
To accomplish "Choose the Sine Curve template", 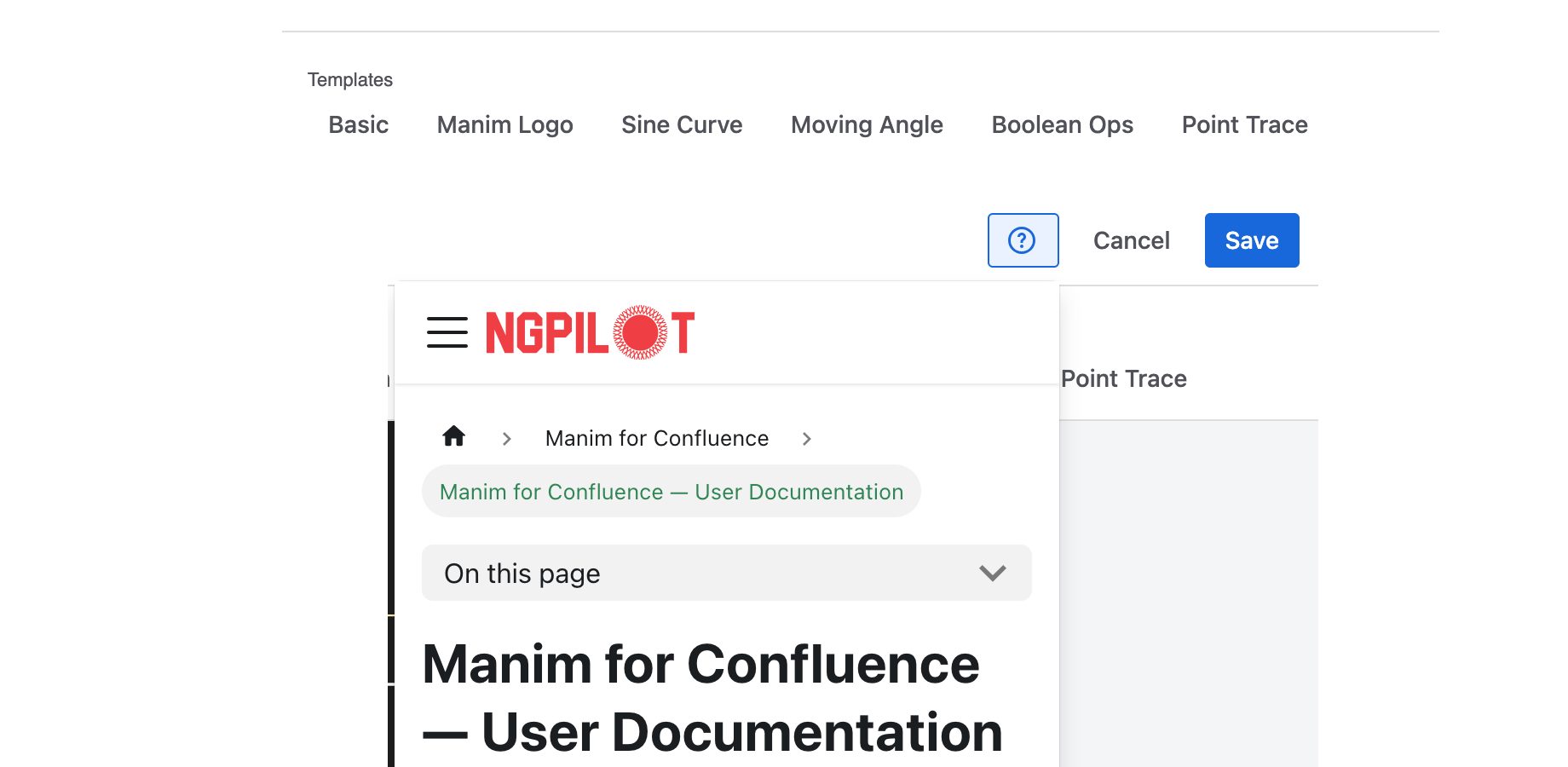I will point(682,124).
